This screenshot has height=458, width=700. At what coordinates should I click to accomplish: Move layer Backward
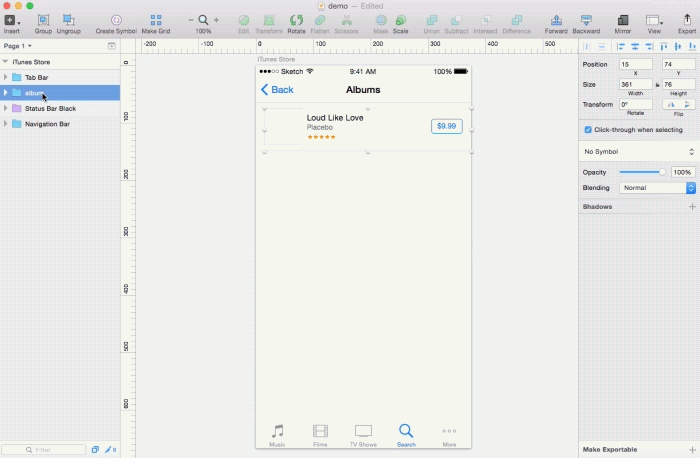click(x=586, y=24)
